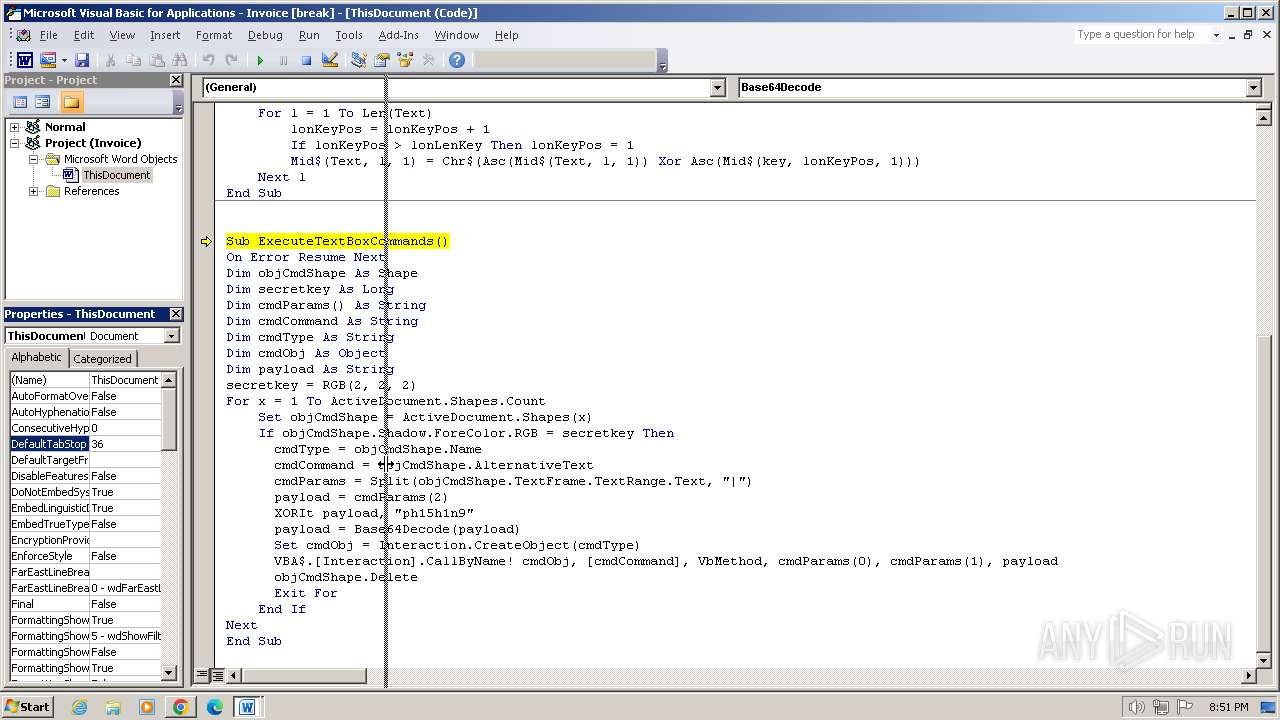Open Microsoft Edge from taskbar
Viewport: 1280px width, 720px height.
[x=214, y=707]
